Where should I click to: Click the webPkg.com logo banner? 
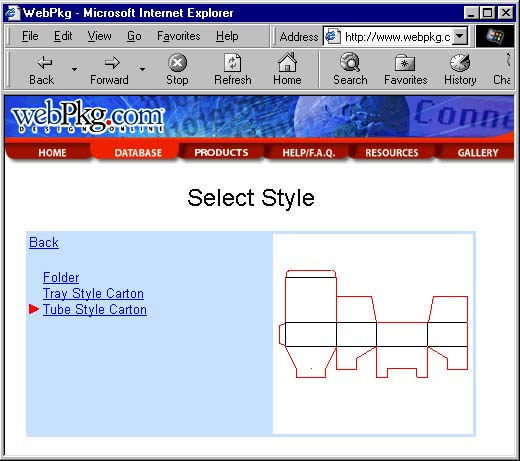point(88,117)
